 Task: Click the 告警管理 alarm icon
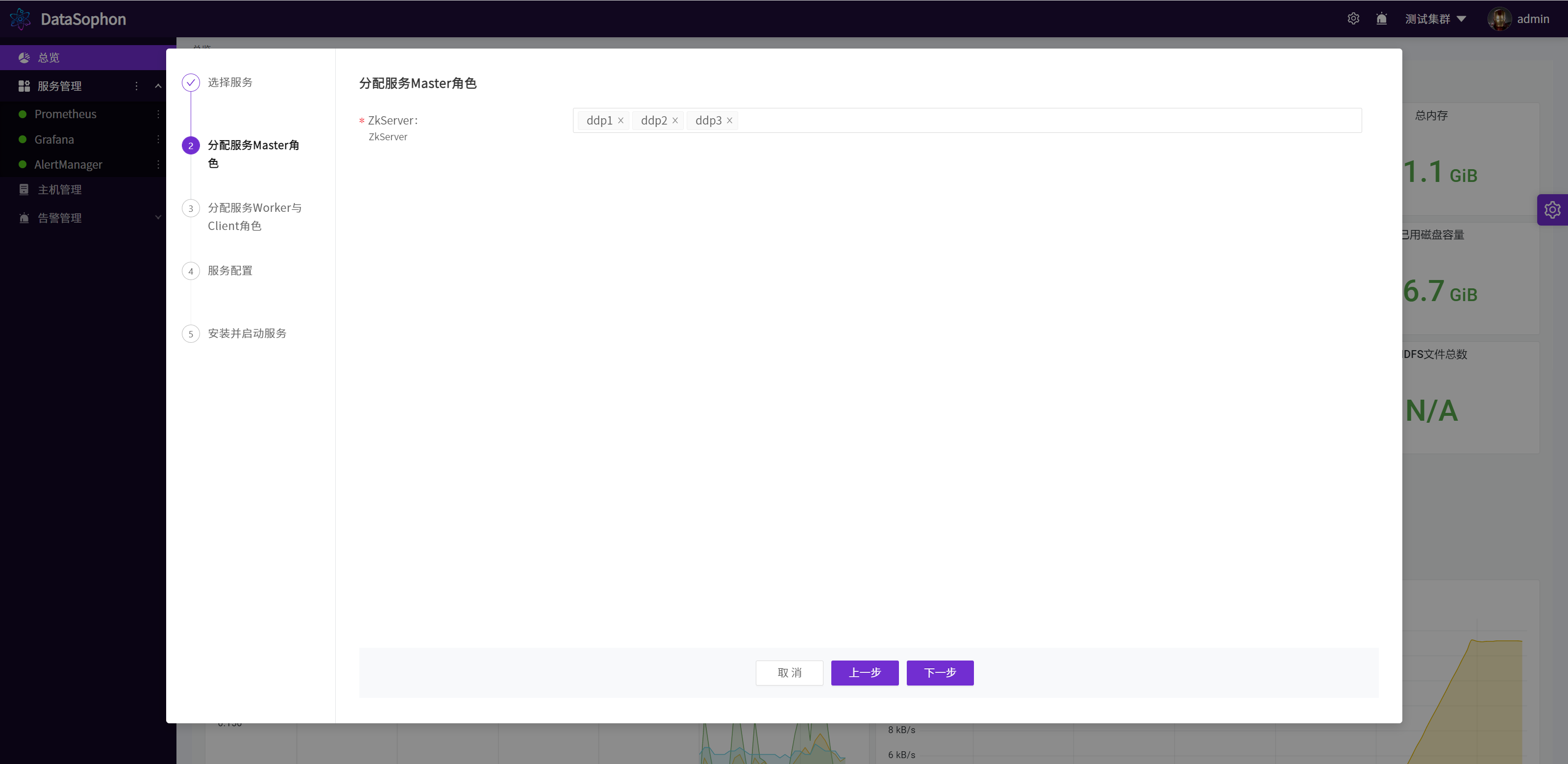[25, 218]
